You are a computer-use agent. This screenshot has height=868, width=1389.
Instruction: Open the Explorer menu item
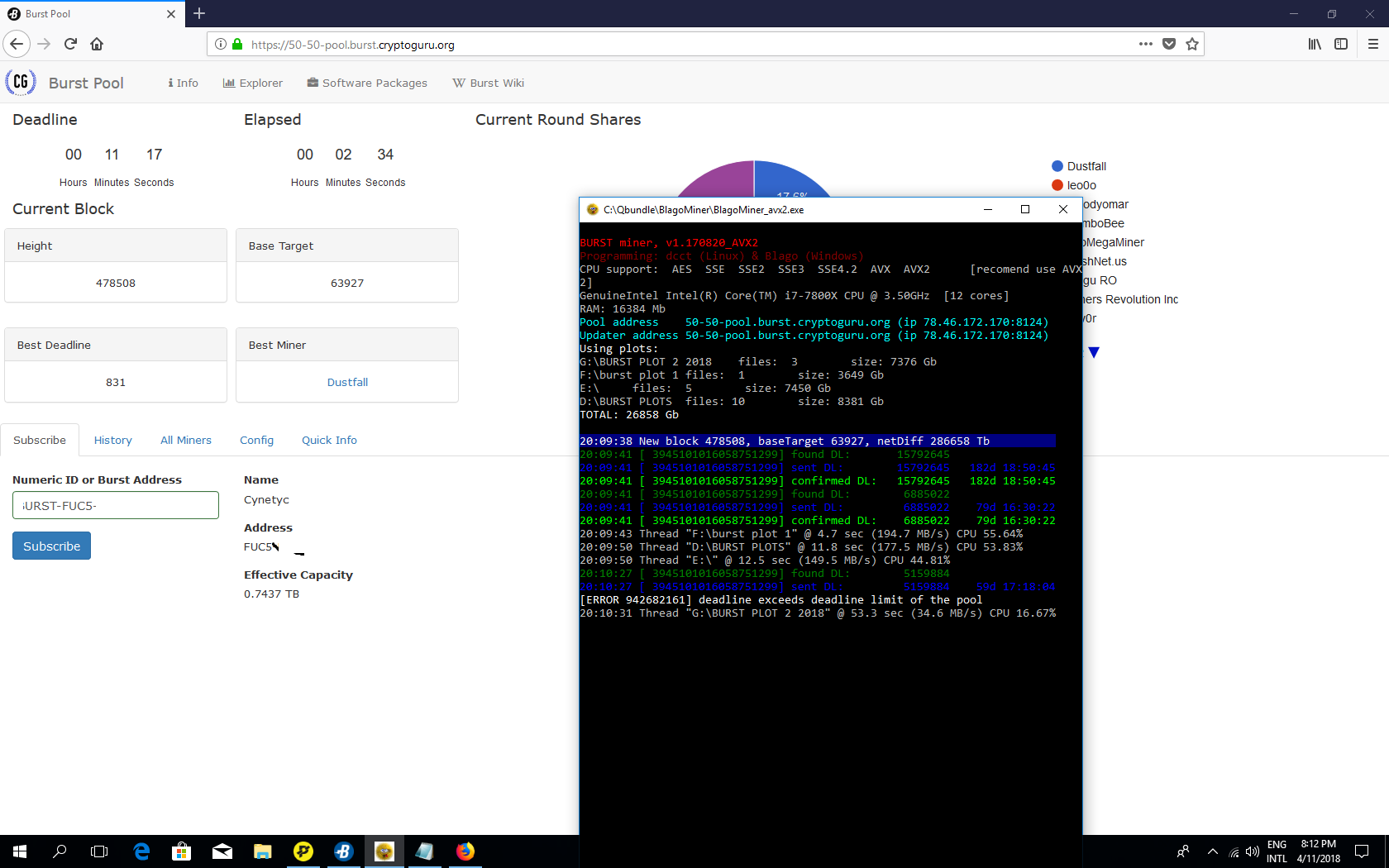[x=253, y=83]
